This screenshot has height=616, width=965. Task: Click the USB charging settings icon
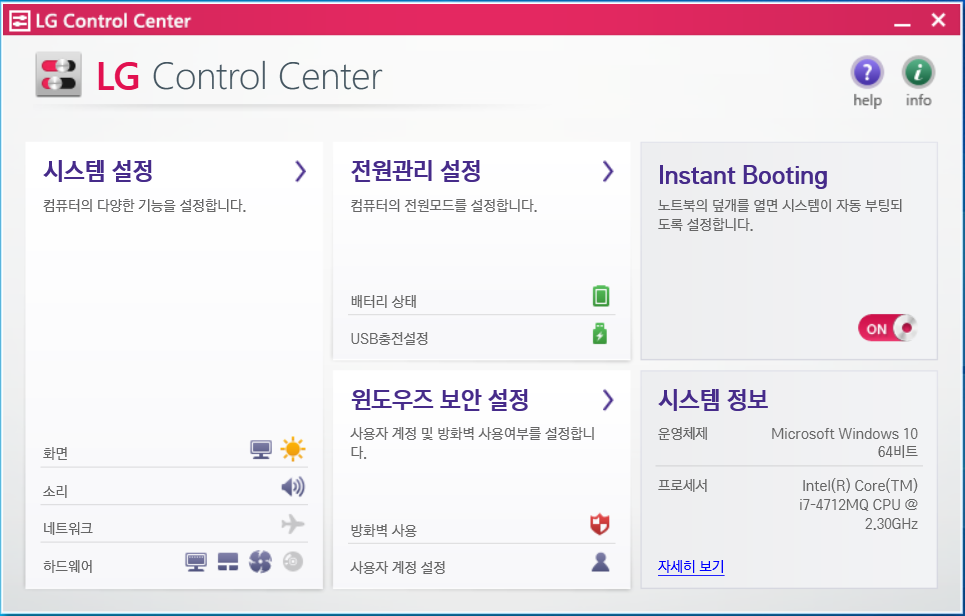coord(599,333)
